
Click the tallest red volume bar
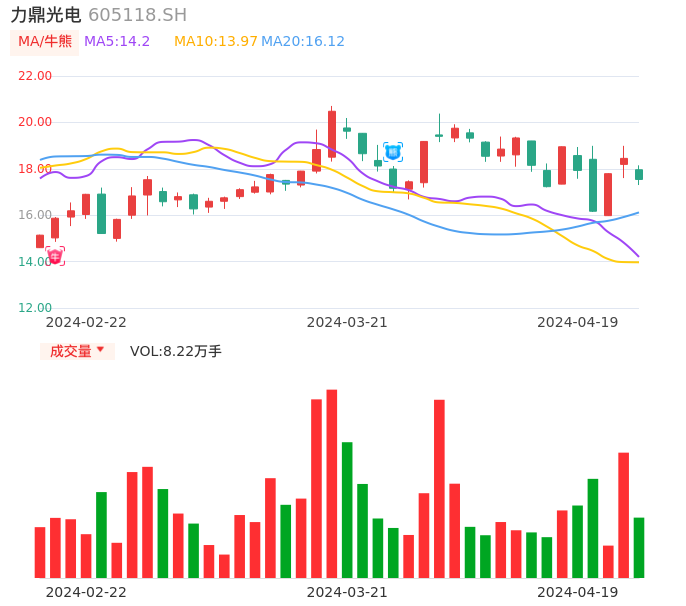pos(332,484)
